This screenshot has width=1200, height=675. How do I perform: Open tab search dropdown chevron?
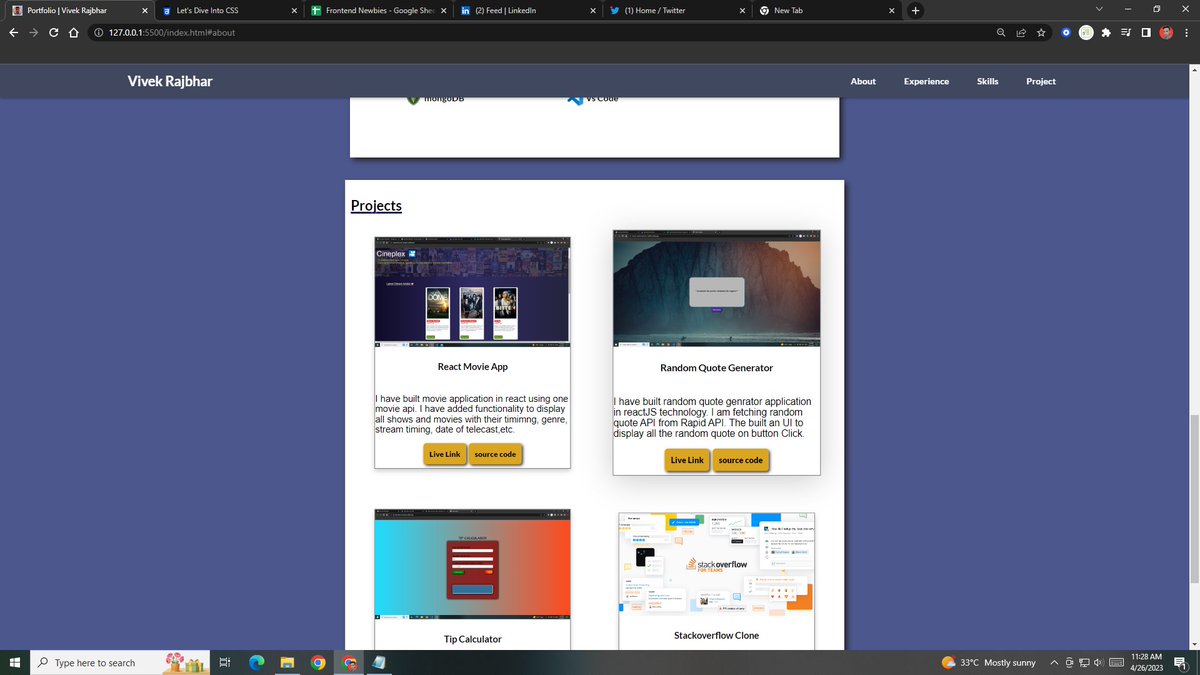[1100, 10]
